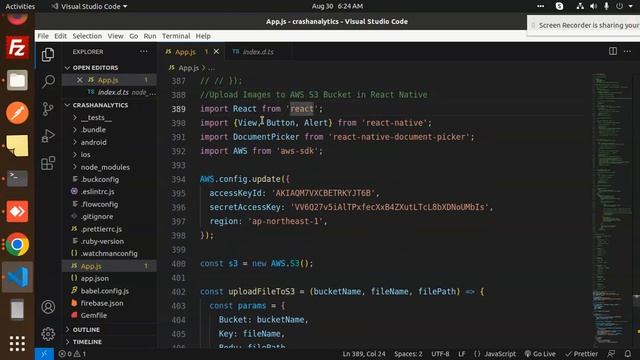Click the notifications bell icon
The image size is (640, 360).
pyautogui.click(x=628, y=354)
